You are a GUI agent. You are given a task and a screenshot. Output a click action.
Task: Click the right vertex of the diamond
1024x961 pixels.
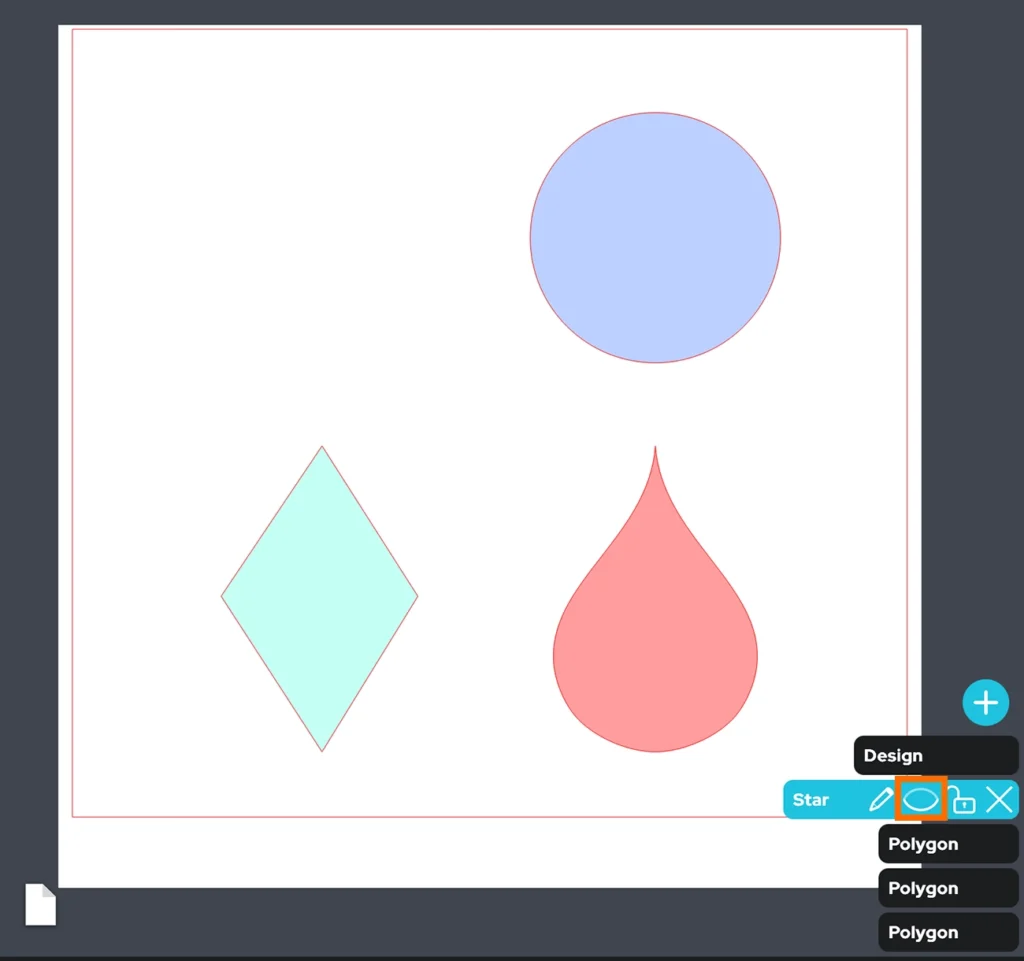coord(416,597)
